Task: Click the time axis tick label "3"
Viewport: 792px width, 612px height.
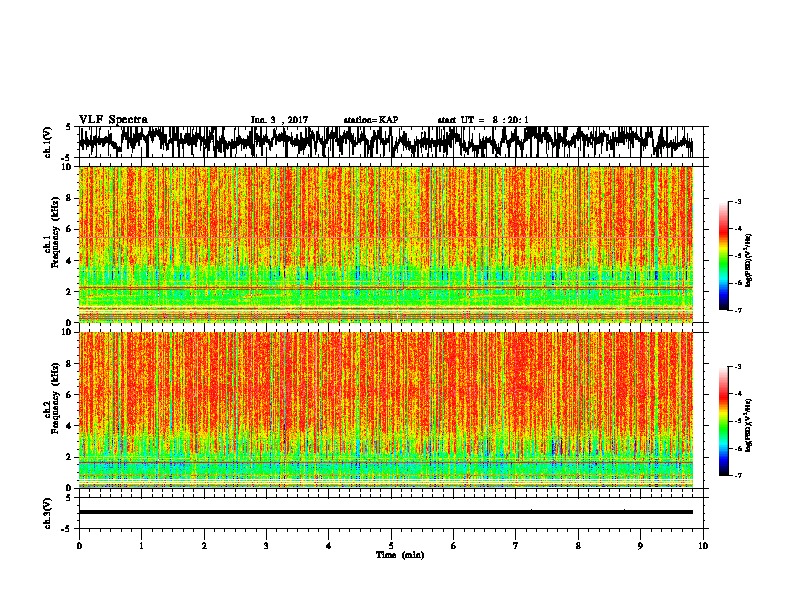Action: (x=266, y=546)
